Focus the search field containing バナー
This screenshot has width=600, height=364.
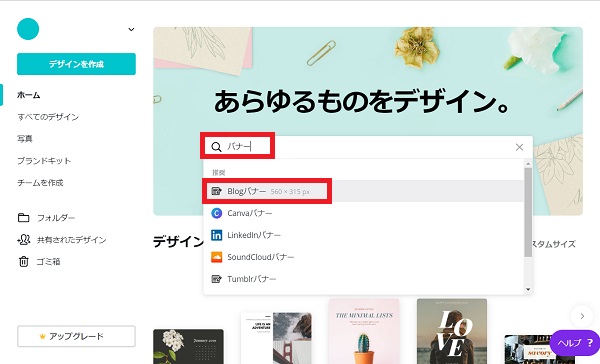[368, 147]
